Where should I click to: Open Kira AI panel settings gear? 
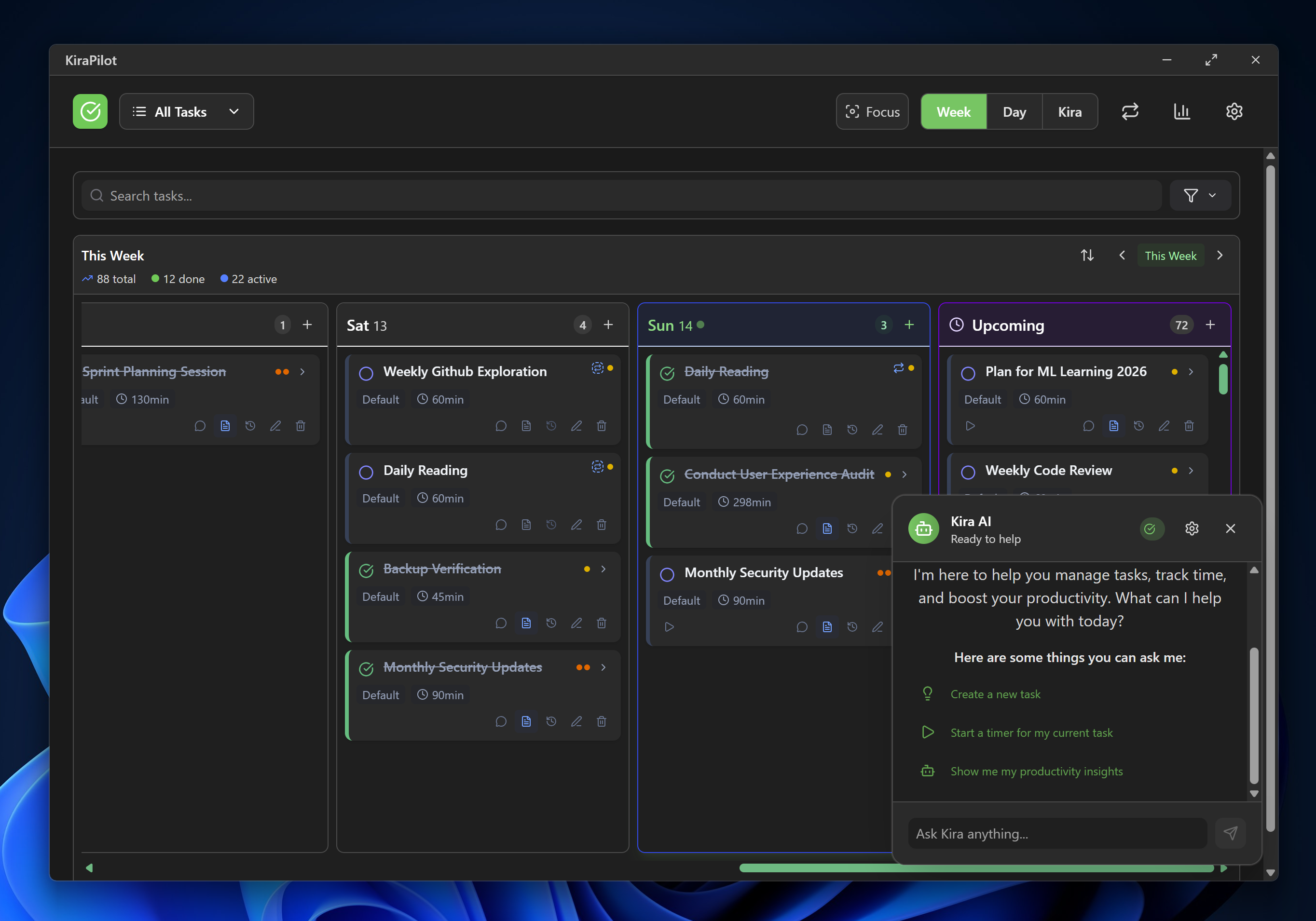point(1192,528)
